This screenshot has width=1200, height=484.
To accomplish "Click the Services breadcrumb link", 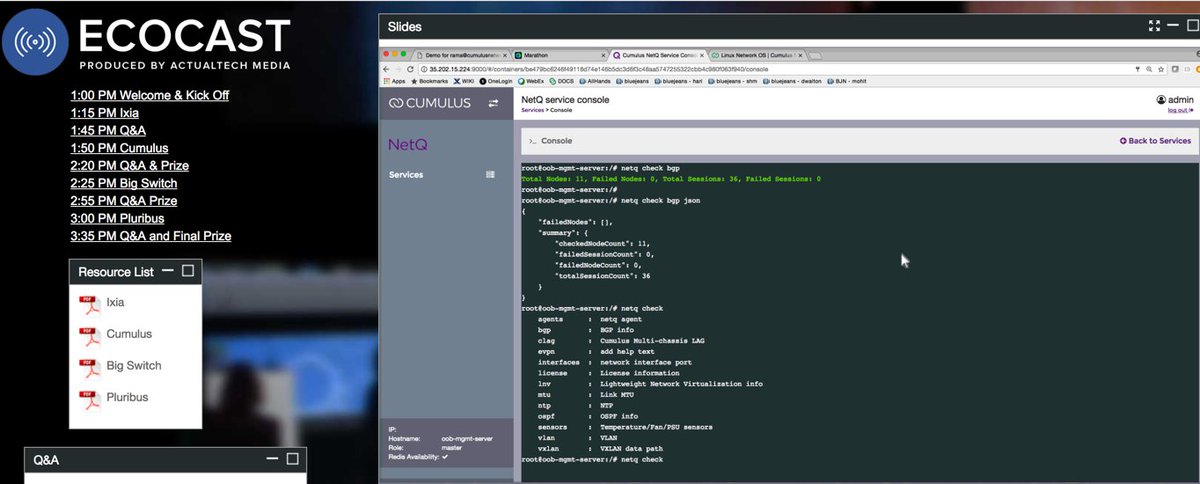I will [x=532, y=110].
